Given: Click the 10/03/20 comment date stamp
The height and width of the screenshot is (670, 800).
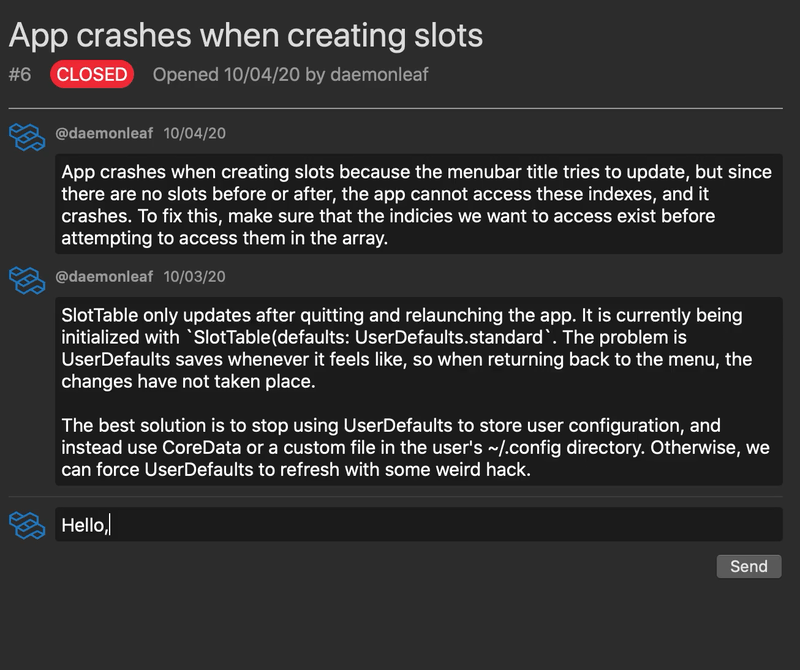Looking at the screenshot, I should point(194,277).
